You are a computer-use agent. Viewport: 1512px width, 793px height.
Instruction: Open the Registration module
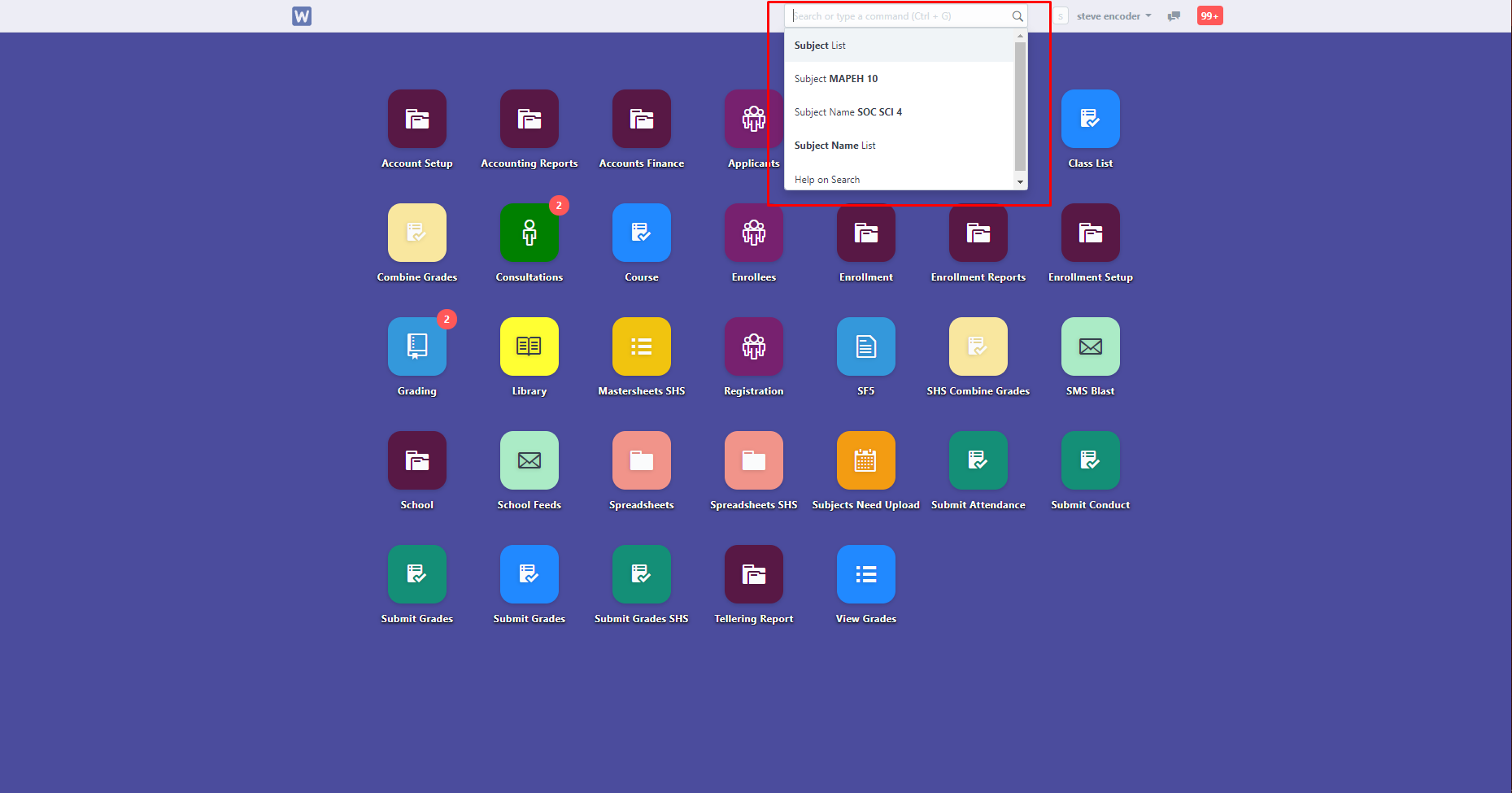[754, 346]
